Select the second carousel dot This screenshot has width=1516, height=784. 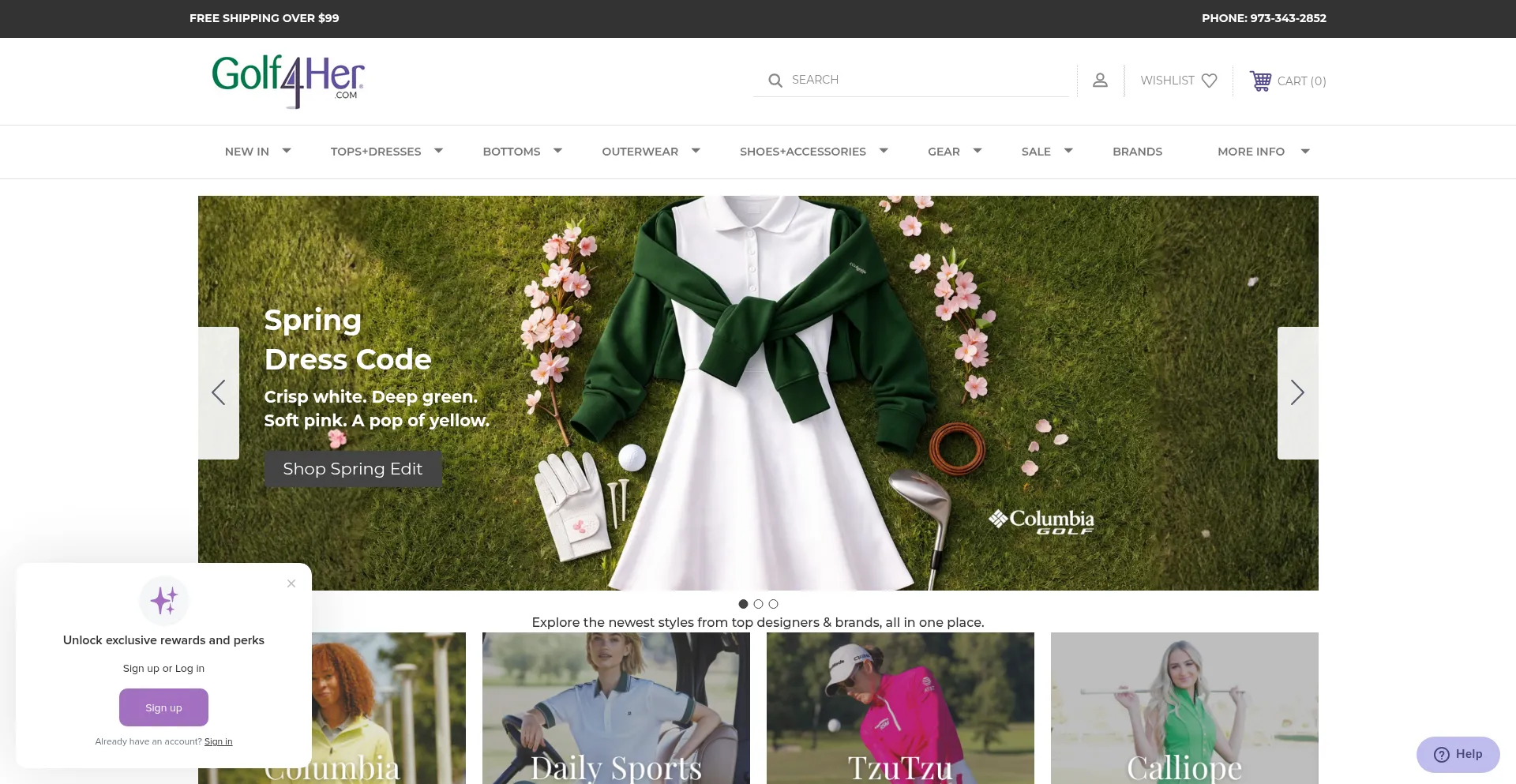tap(758, 604)
